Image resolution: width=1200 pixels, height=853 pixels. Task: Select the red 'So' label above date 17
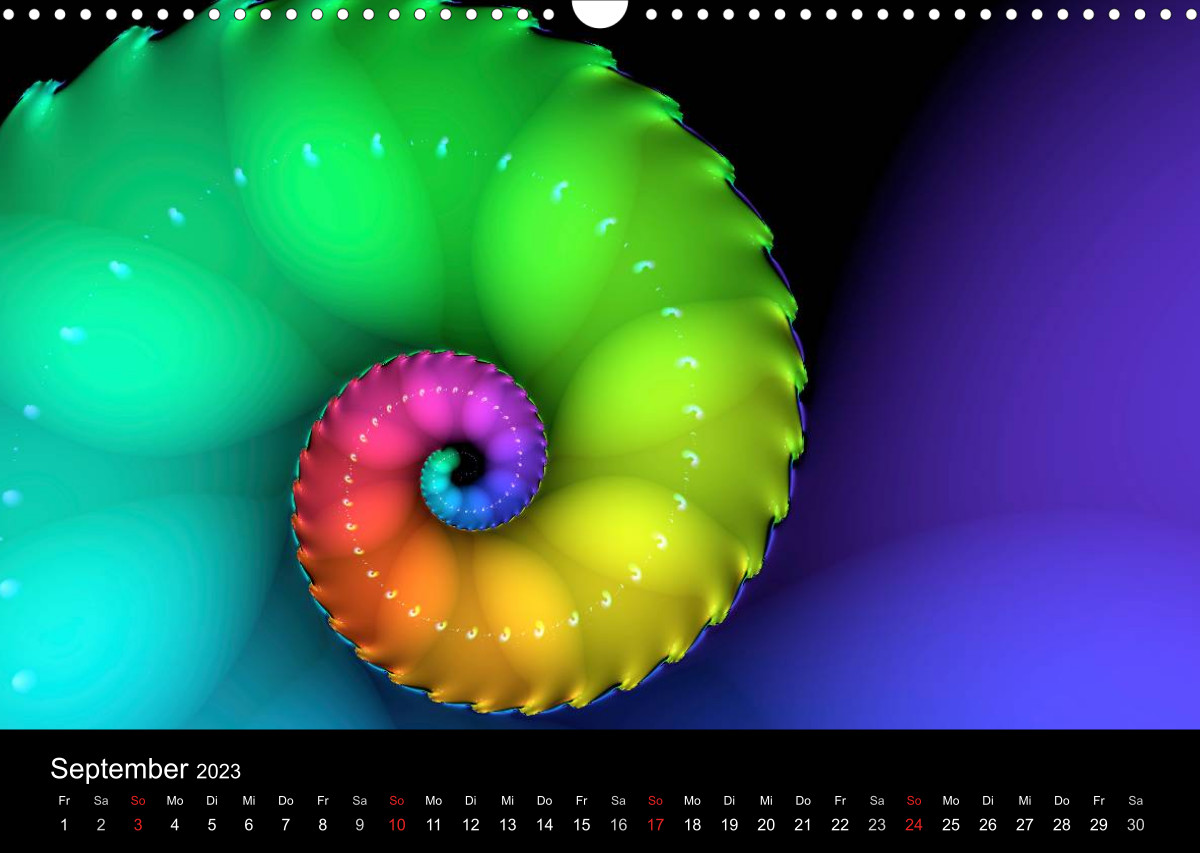tap(656, 801)
